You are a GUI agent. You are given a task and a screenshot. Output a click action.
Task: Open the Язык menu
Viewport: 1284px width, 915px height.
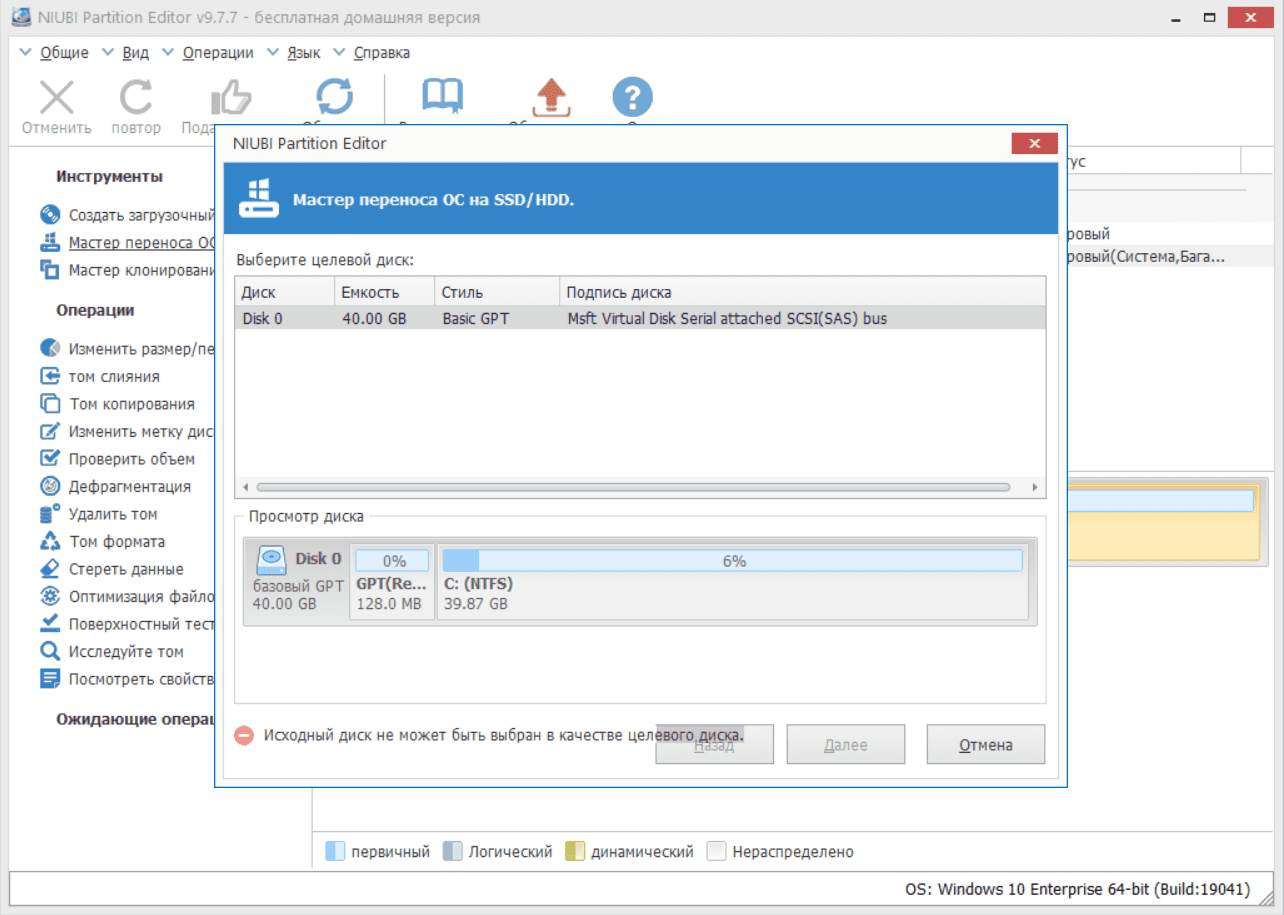[x=303, y=53]
